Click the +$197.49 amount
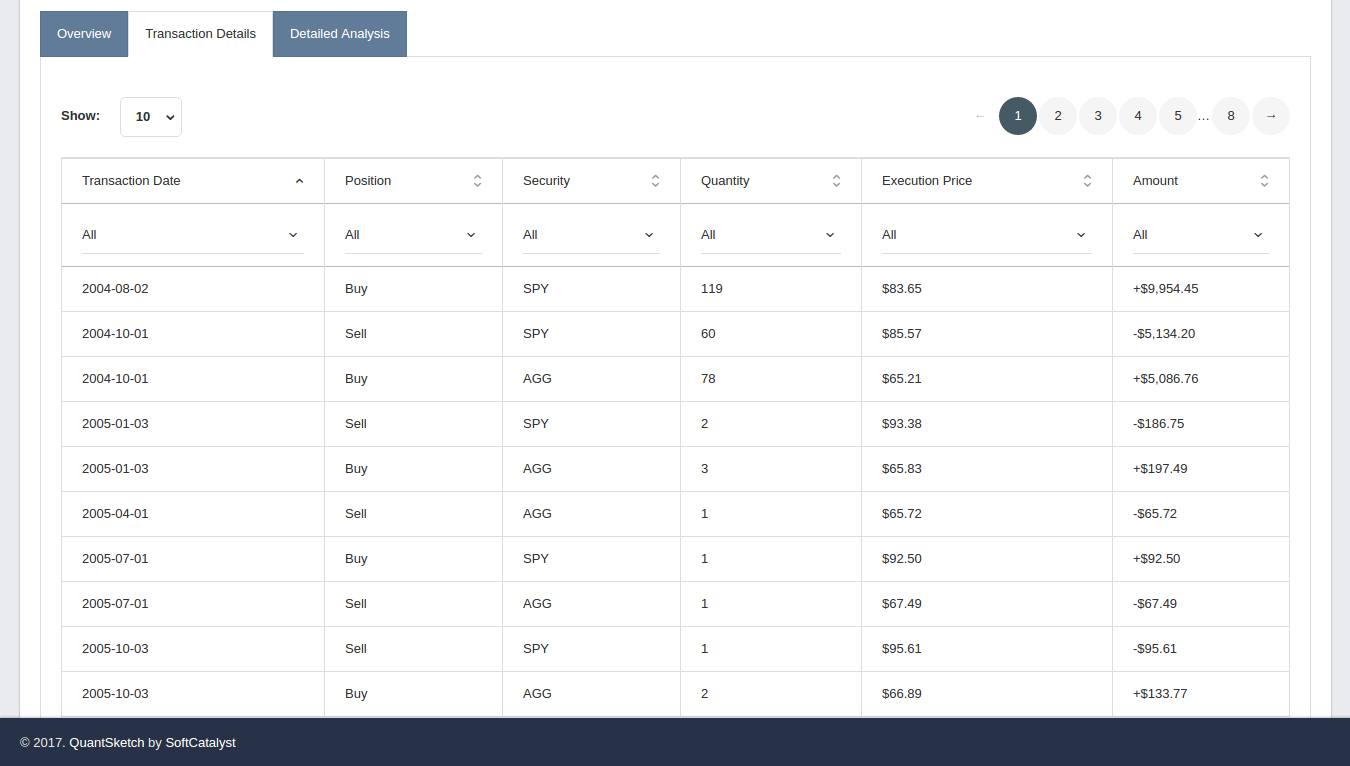This screenshot has width=1350, height=766. 1160,469
